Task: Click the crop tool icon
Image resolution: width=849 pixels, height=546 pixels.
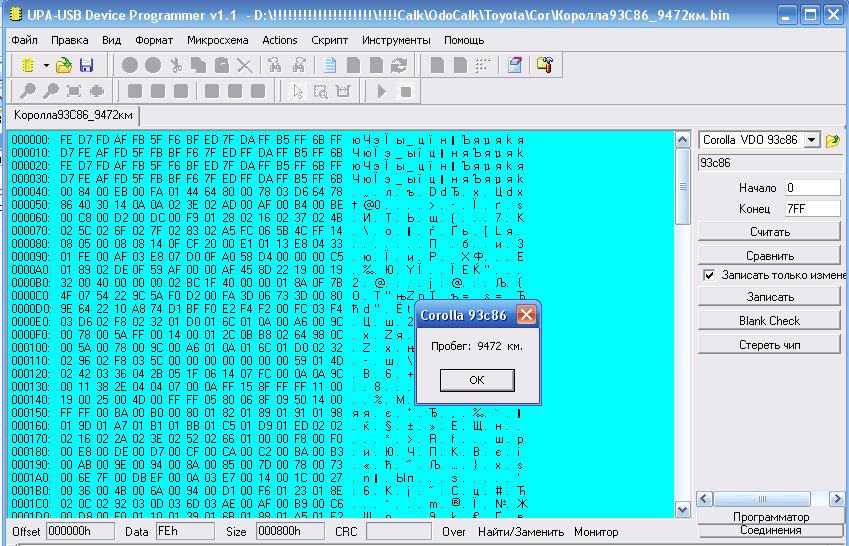Action: (343, 91)
